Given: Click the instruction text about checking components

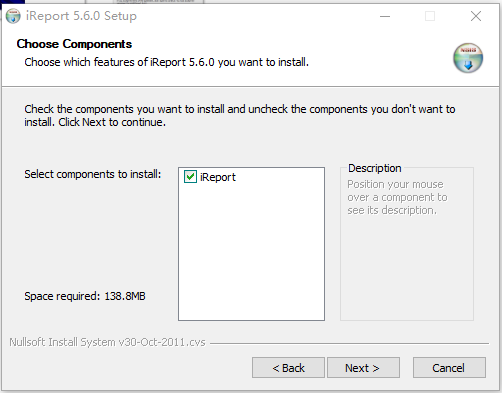Looking at the screenshot, I should click(240, 115).
